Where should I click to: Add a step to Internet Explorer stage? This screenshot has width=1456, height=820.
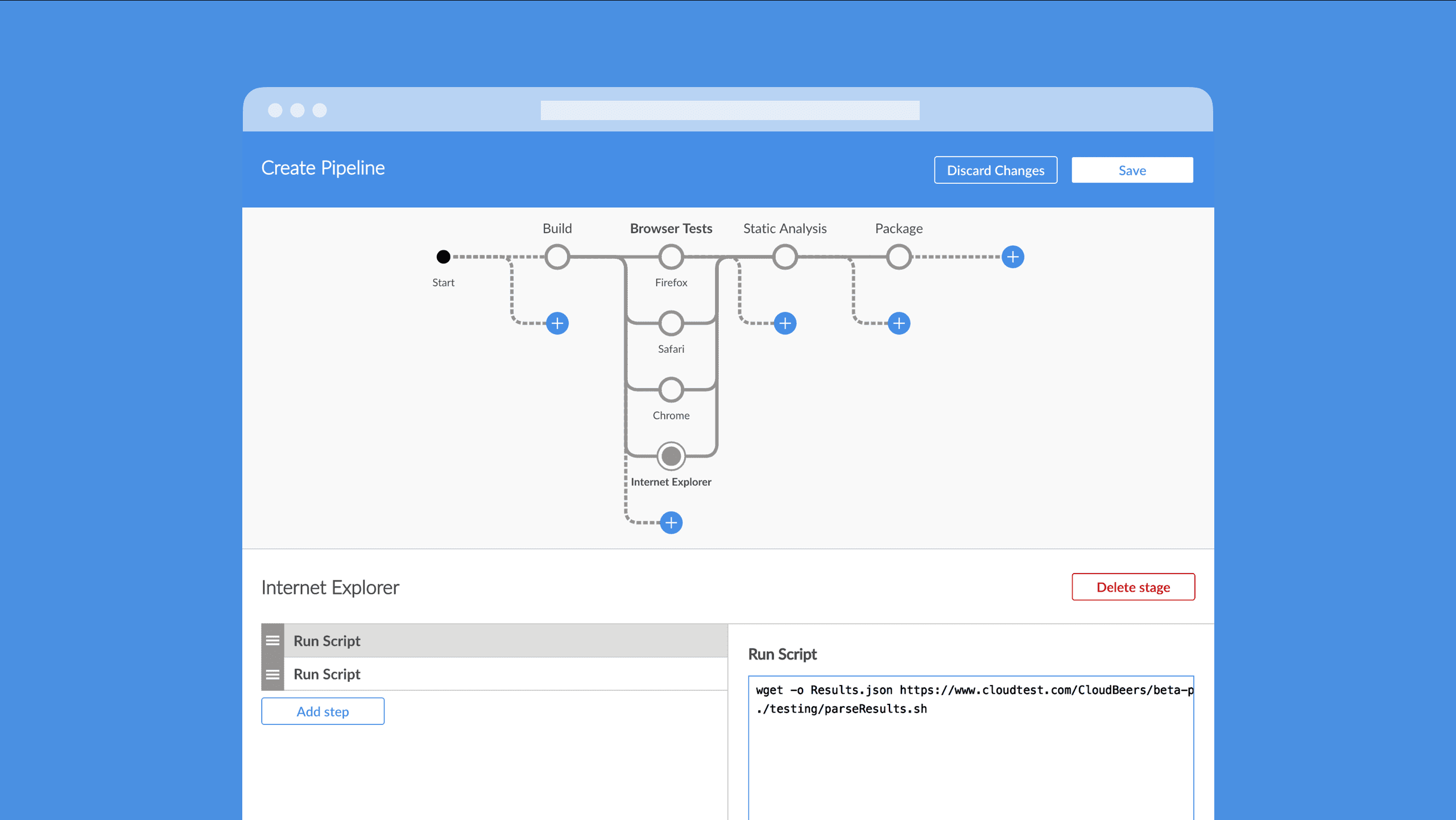tap(322, 711)
